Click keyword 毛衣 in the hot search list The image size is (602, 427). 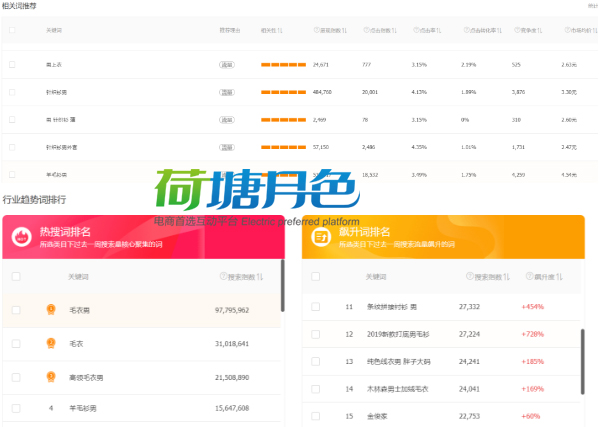click(76, 344)
